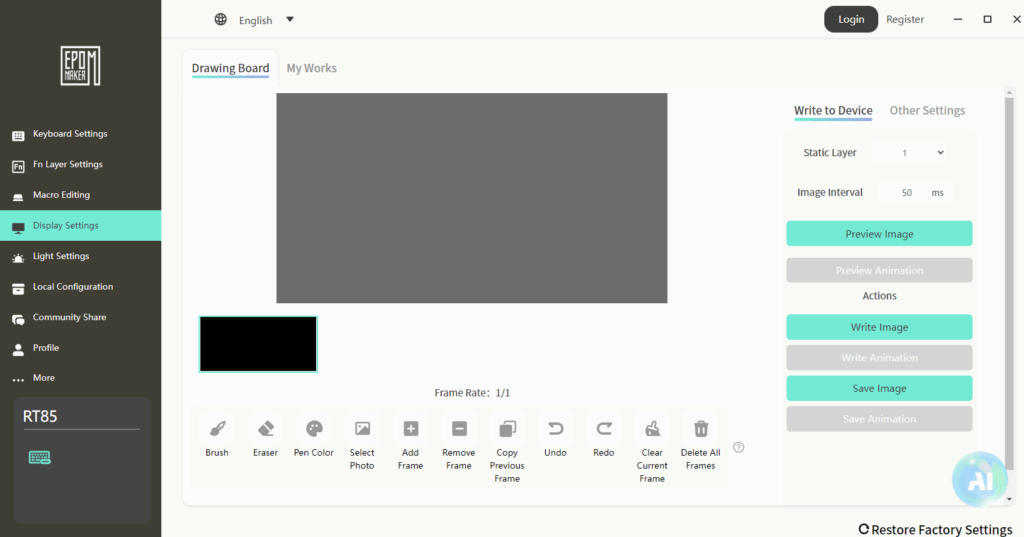The height and width of the screenshot is (537, 1024).
Task: Click Restore Factory Settings
Action: (935, 529)
